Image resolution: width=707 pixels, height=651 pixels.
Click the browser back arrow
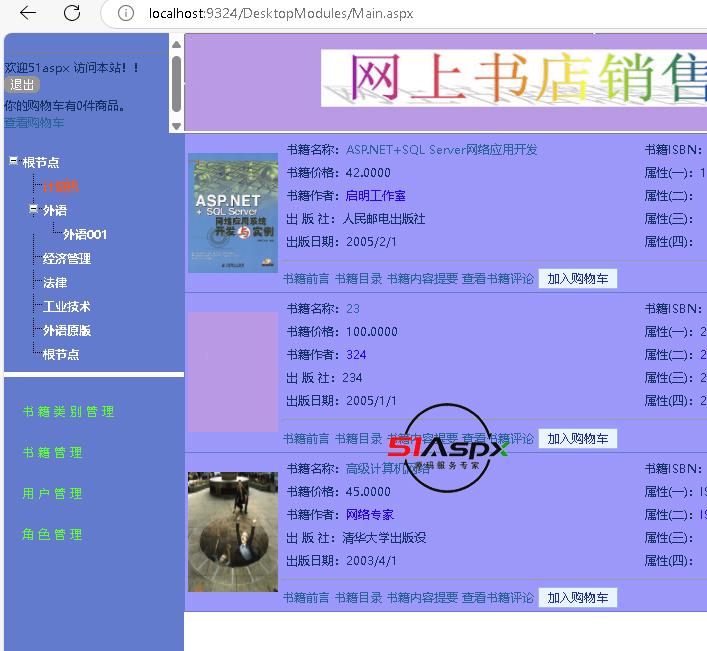[28, 13]
